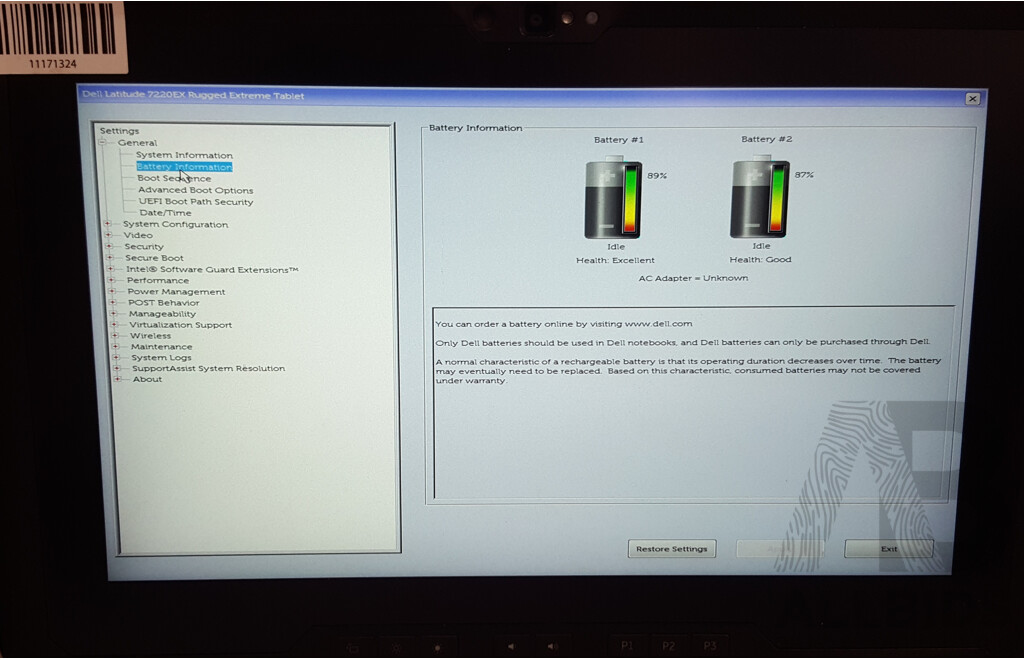Select the Maintenance category label

tap(161, 347)
